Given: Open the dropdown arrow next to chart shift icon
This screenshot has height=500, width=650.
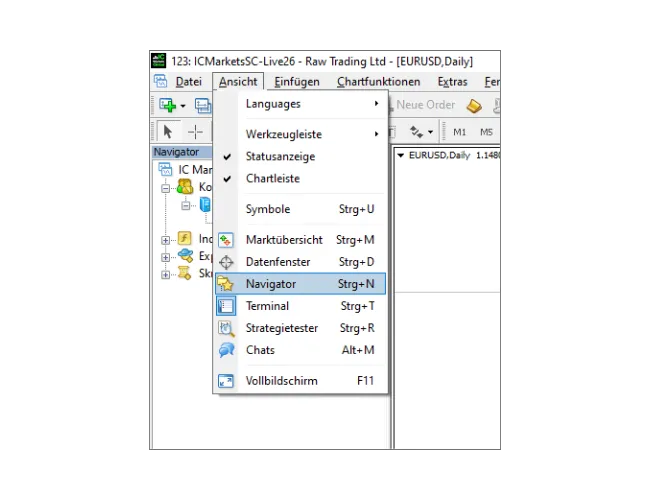Looking at the screenshot, I should [430, 132].
